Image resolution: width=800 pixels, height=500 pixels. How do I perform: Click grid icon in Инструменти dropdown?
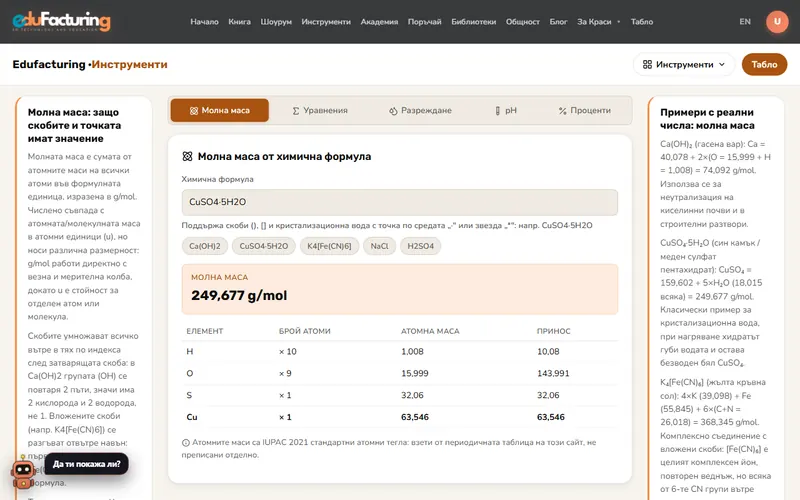647,64
